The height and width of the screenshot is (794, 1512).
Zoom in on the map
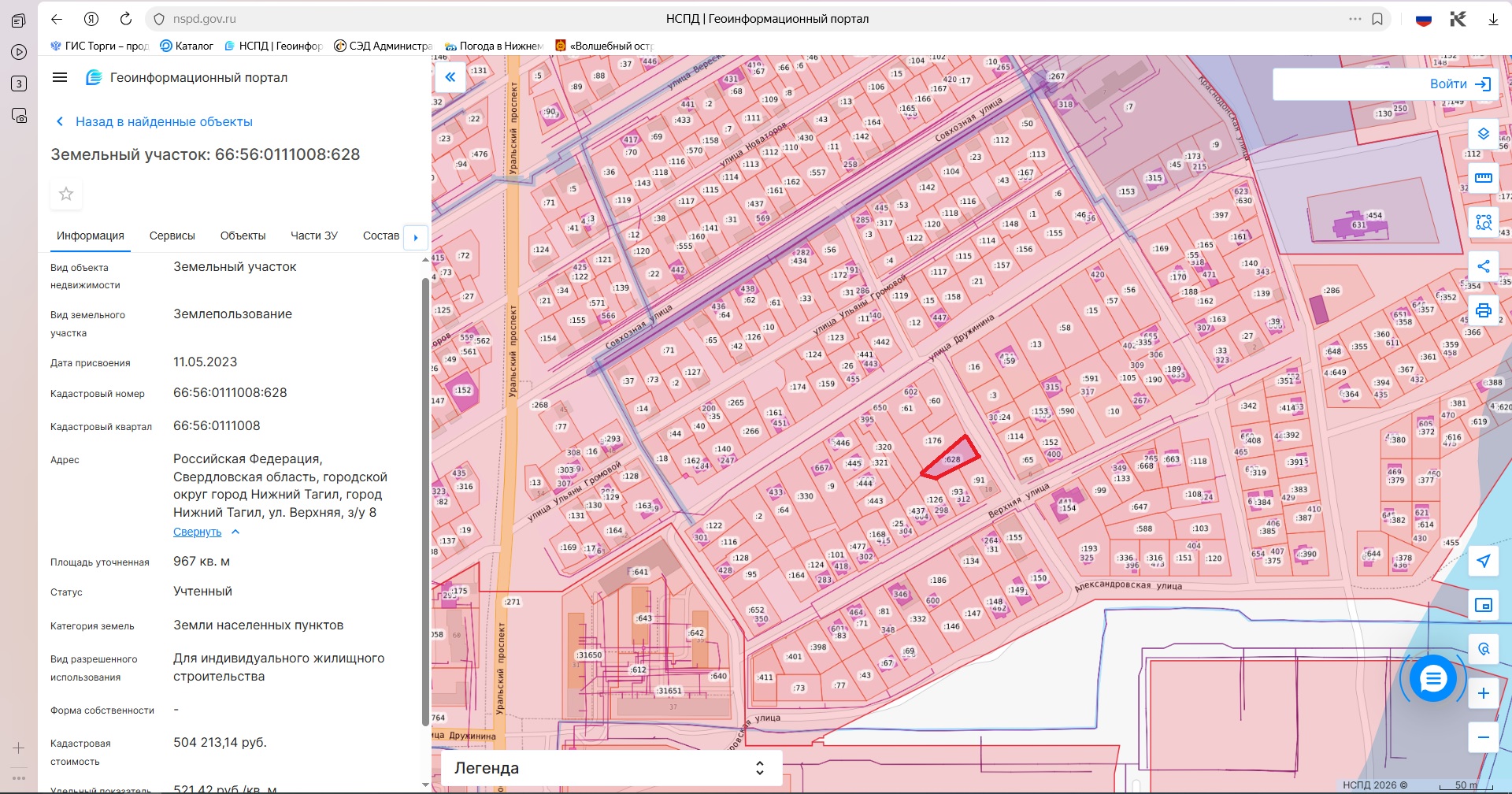1483,693
